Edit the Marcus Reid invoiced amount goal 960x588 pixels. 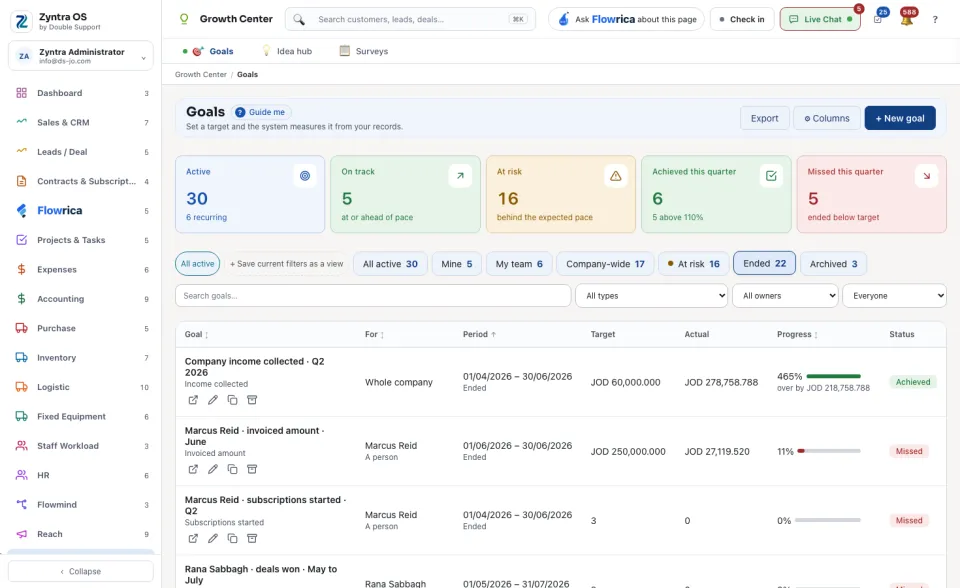pos(212,469)
